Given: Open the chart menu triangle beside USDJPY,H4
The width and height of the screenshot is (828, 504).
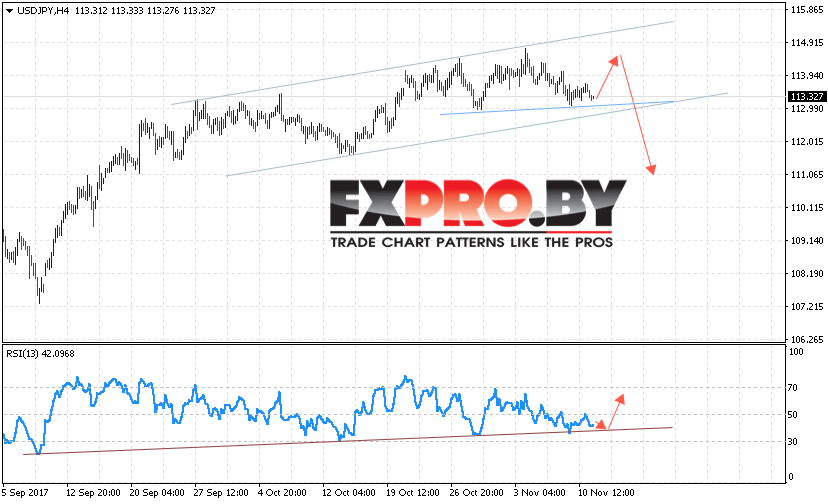Looking at the screenshot, I should [9, 11].
